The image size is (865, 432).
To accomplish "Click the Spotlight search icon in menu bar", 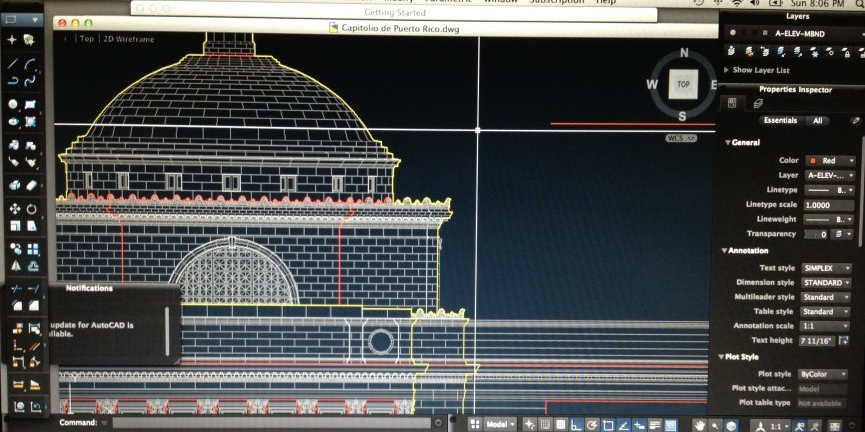I will 857,3.
